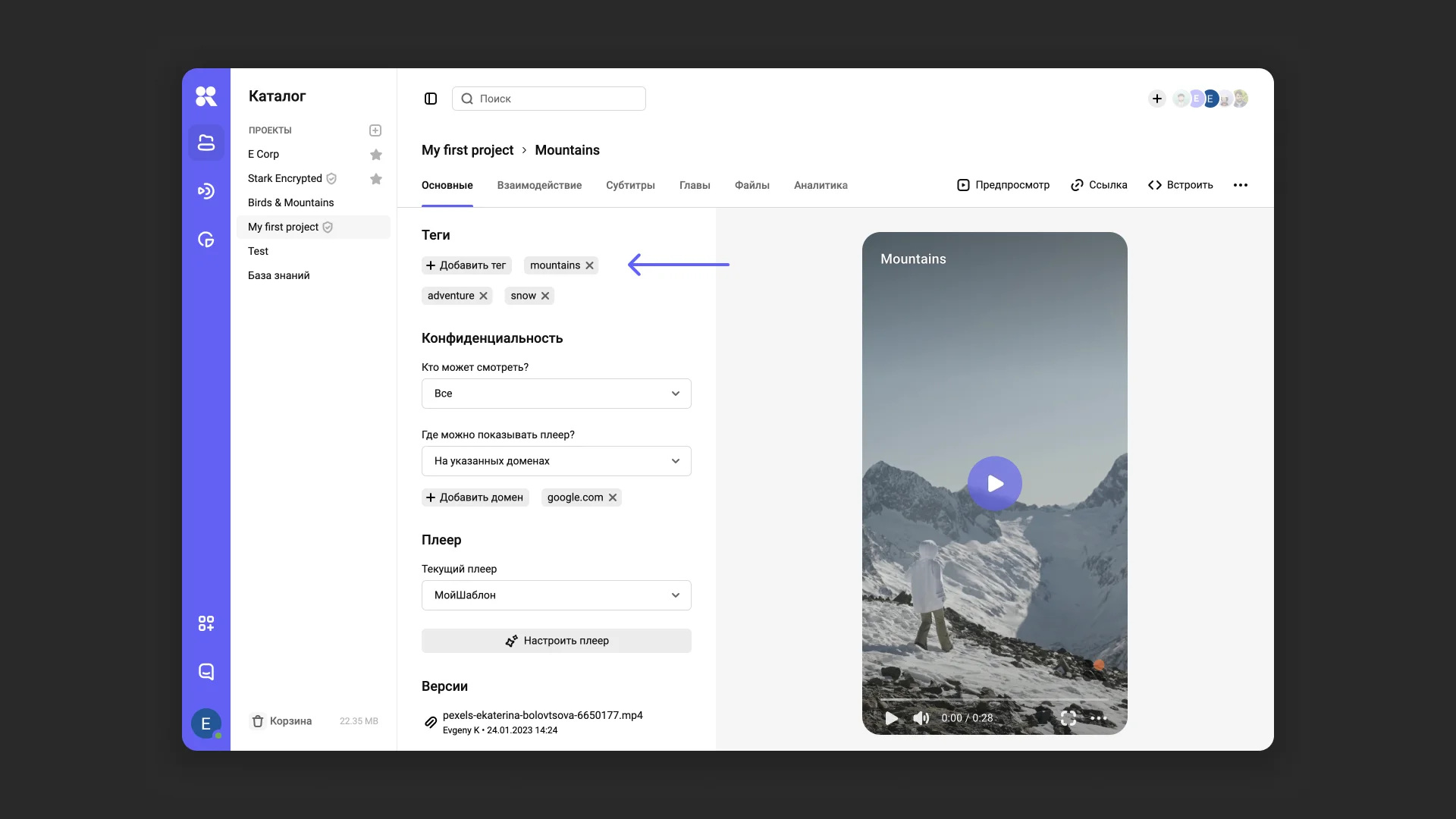Toggle favorite star for E Corp
1456x819 pixels.
click(376, 155)
